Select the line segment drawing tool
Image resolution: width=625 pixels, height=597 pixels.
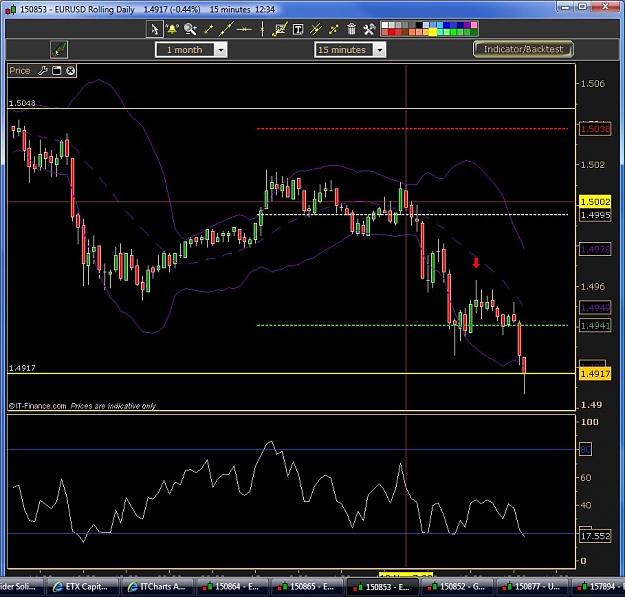(x=208, y=29)
